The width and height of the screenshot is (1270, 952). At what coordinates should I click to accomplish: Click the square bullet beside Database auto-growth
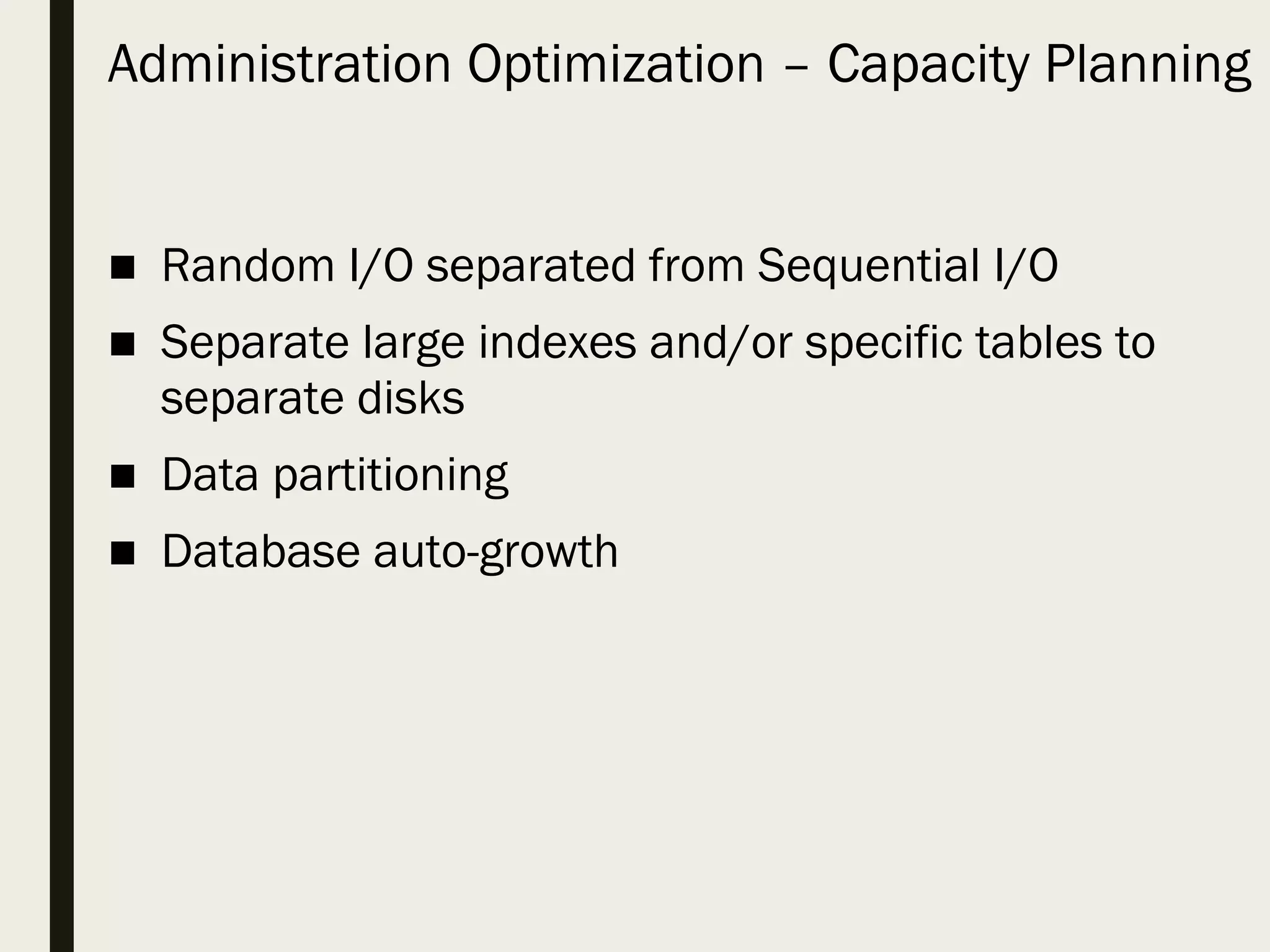tap(122, 553)
